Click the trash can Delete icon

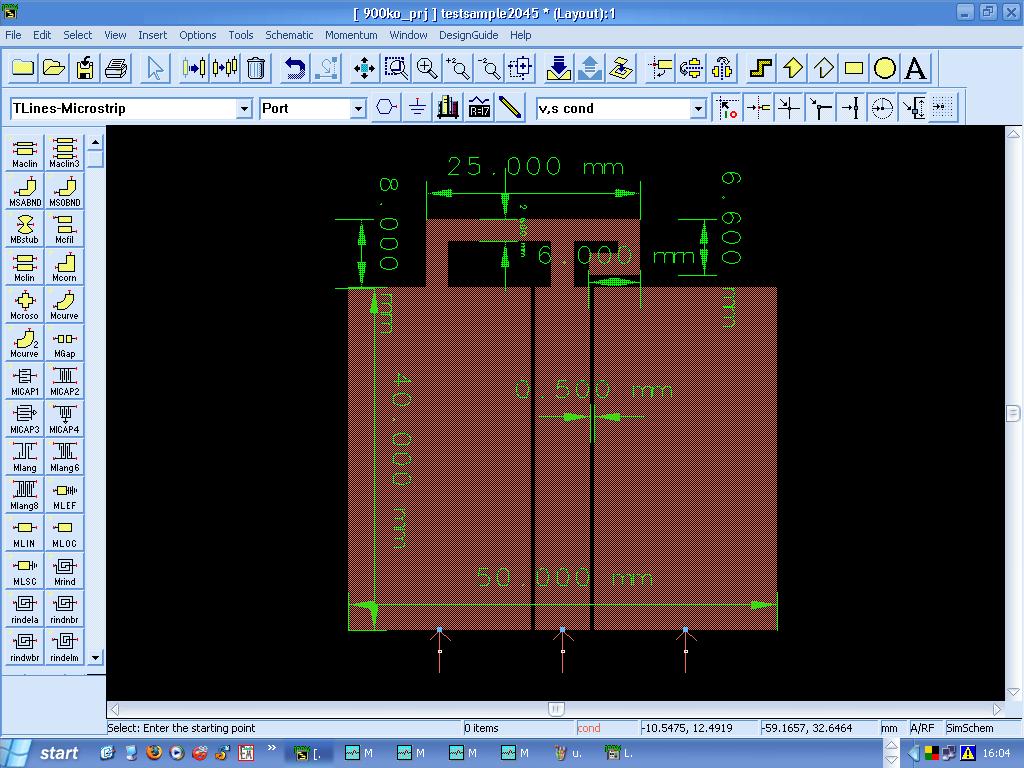click(256, 68)
